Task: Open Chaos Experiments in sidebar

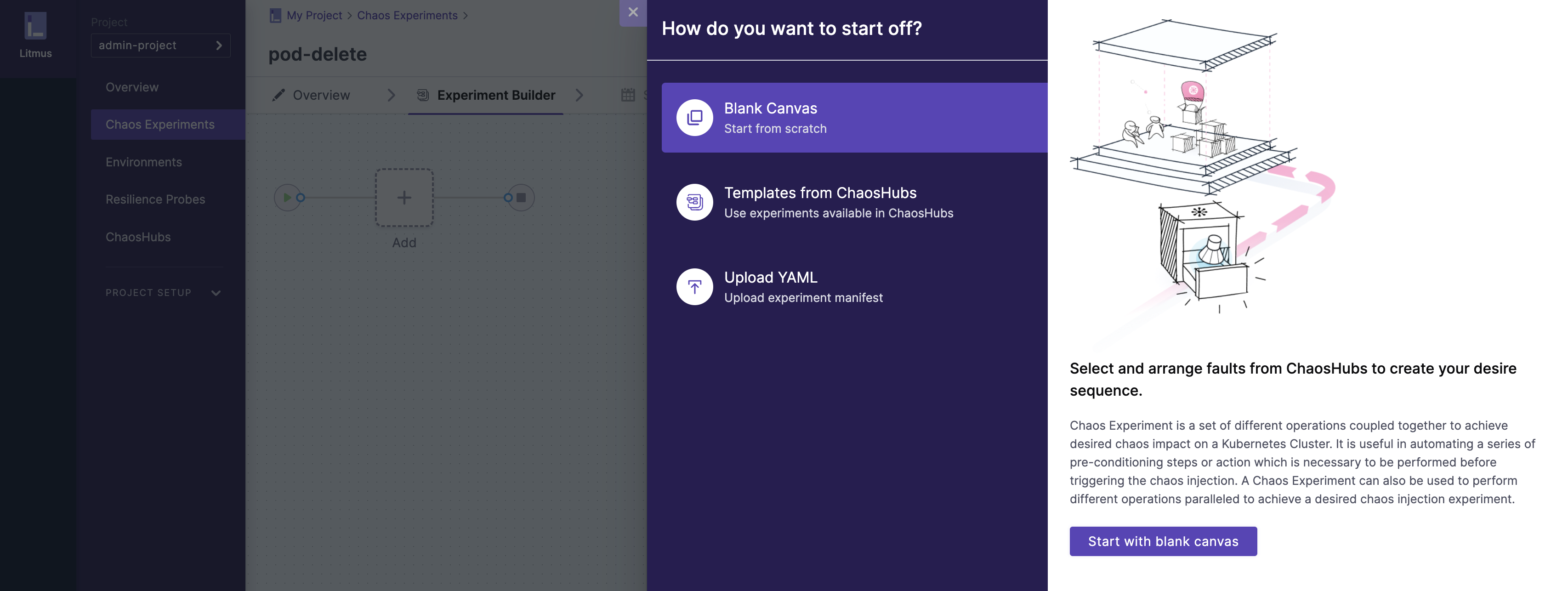Action: pos(160,125)
